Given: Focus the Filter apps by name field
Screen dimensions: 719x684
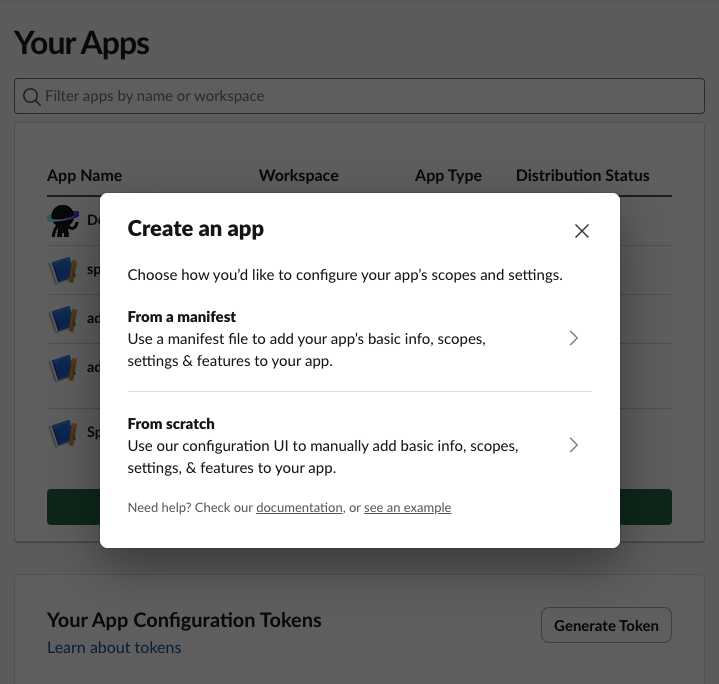Looking at the screenshot, I should tap(360, 96).
